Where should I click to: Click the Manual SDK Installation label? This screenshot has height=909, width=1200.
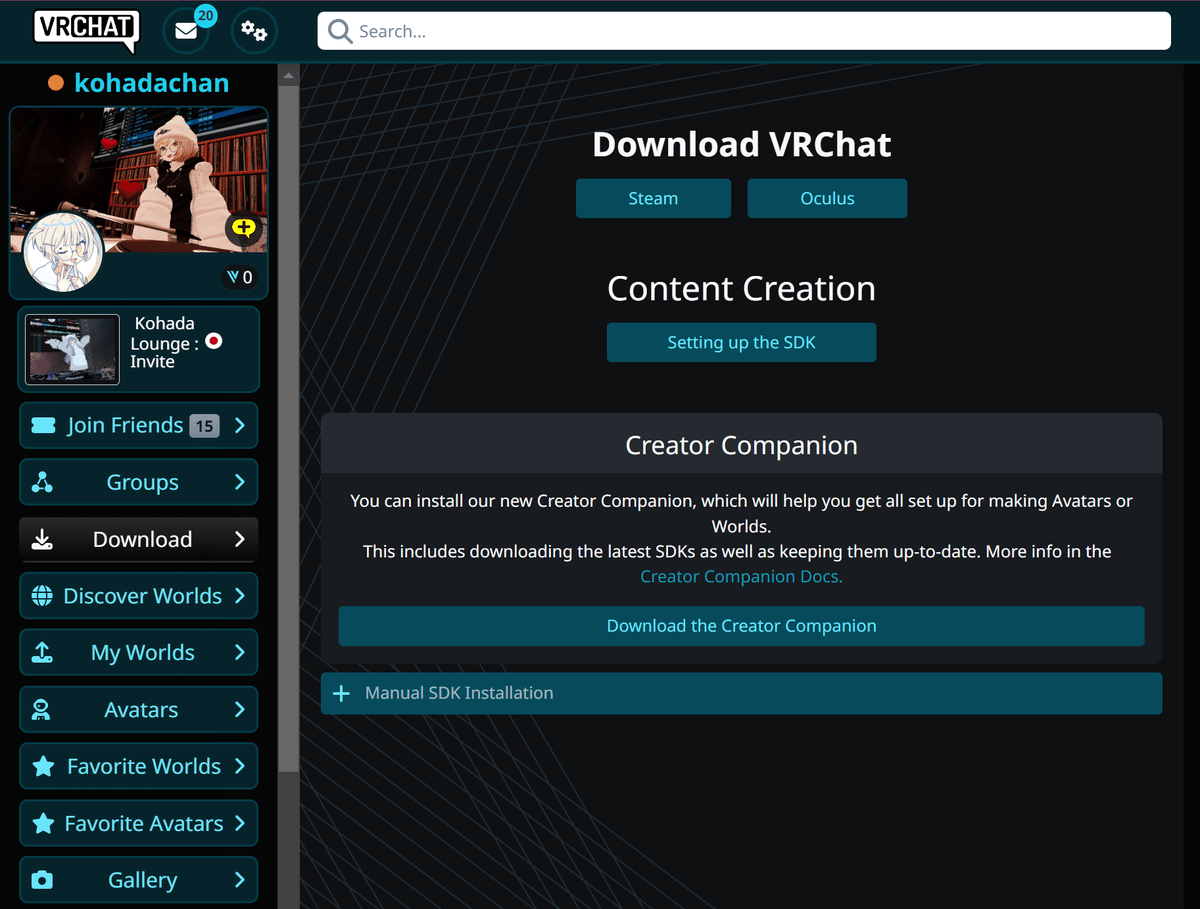(459, 693)
